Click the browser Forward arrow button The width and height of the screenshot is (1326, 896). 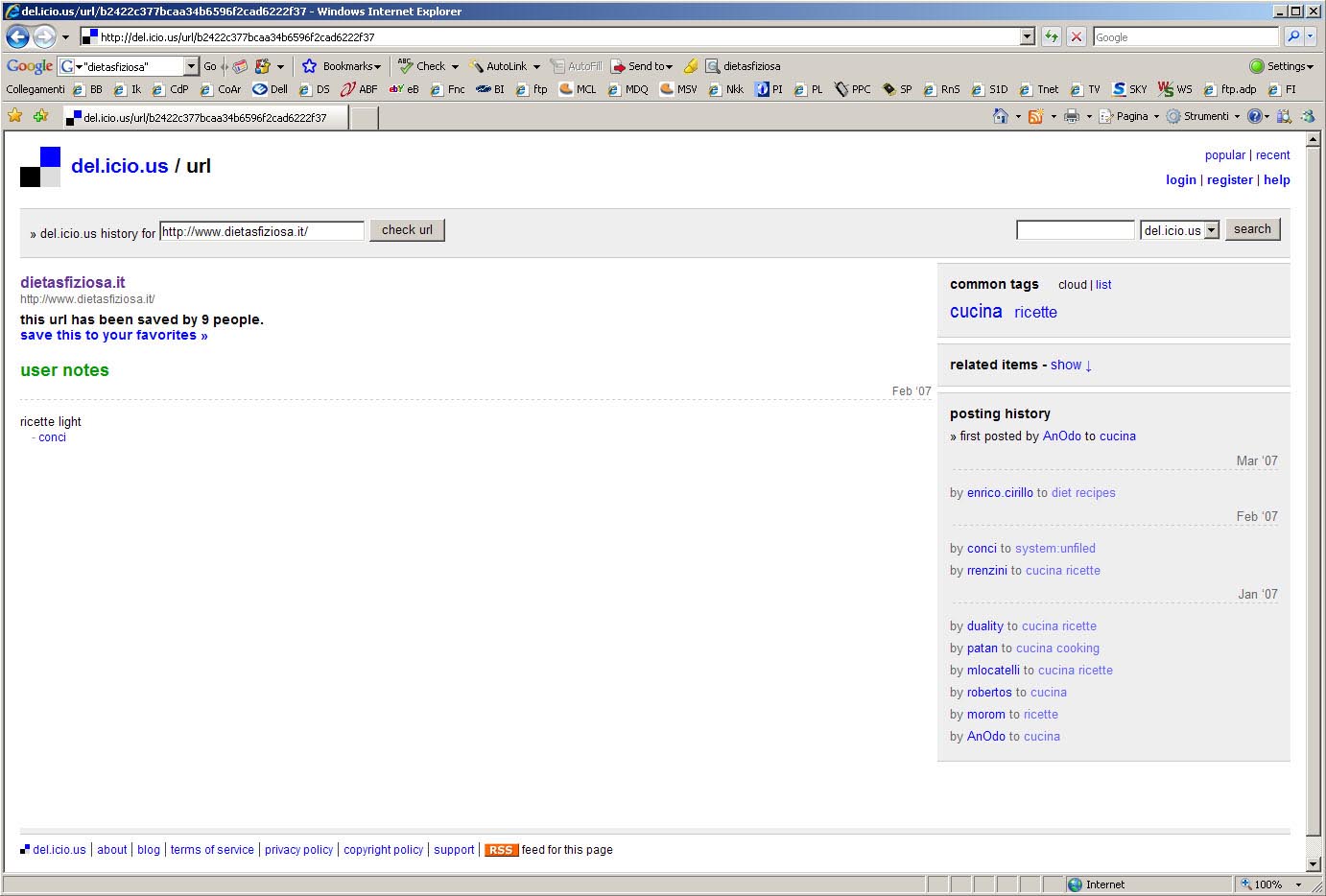44,36
